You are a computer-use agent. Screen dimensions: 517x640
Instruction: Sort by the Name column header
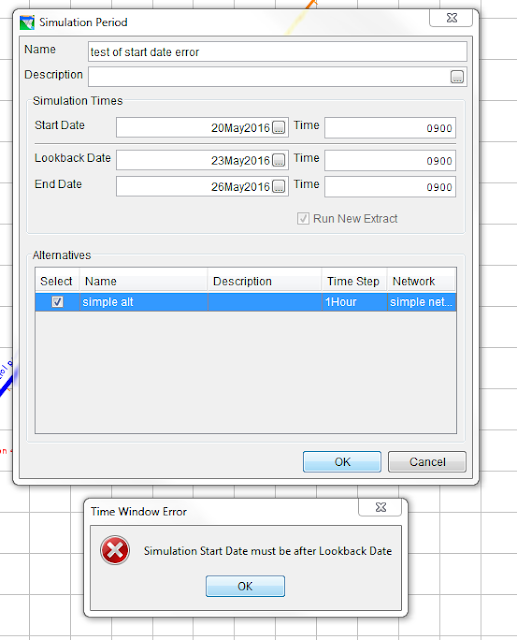pyautogui.click(x=144, y=281)
